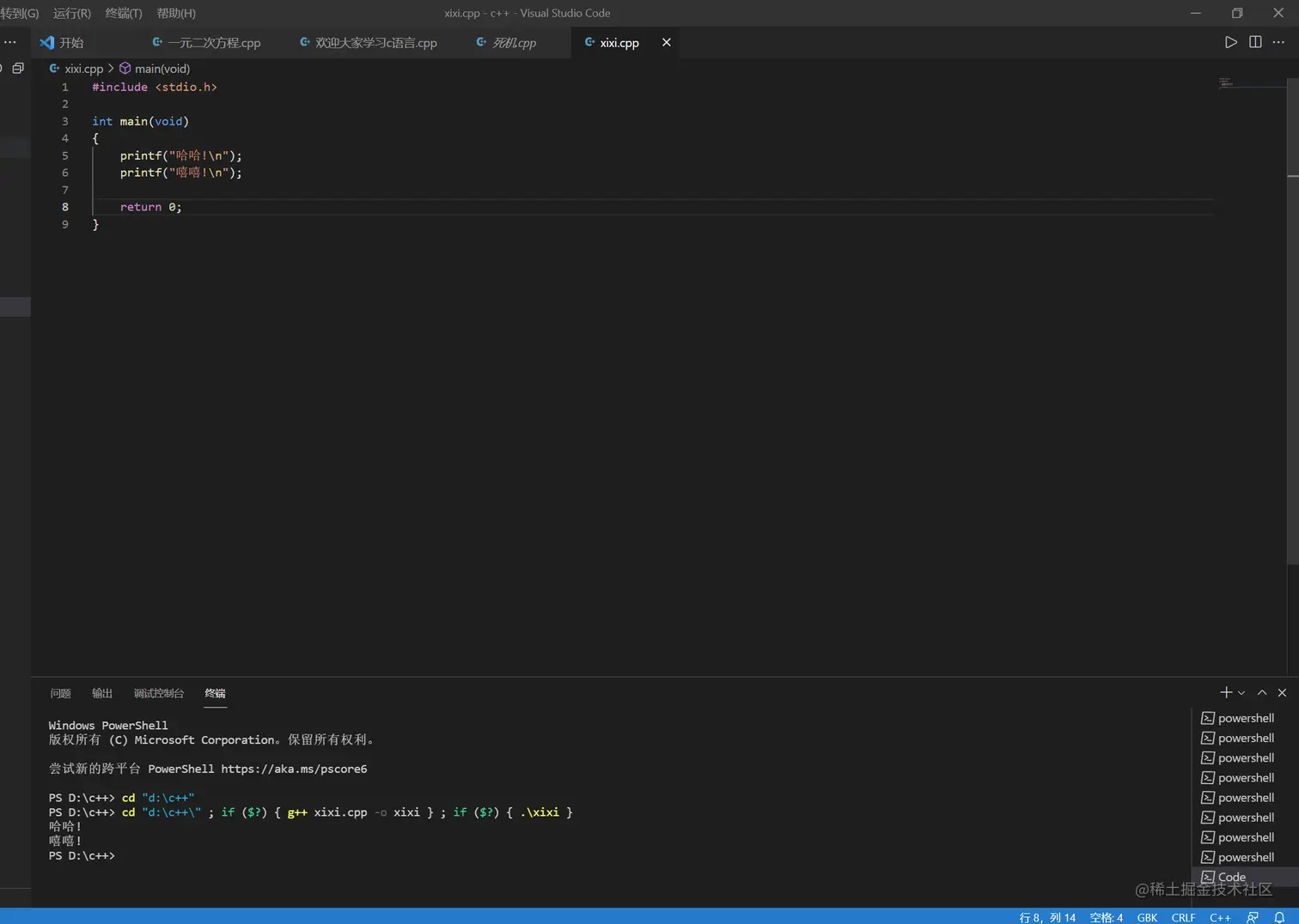
Task: Create a new terminal with the plus icon
Action: [x=1226, y=692]
